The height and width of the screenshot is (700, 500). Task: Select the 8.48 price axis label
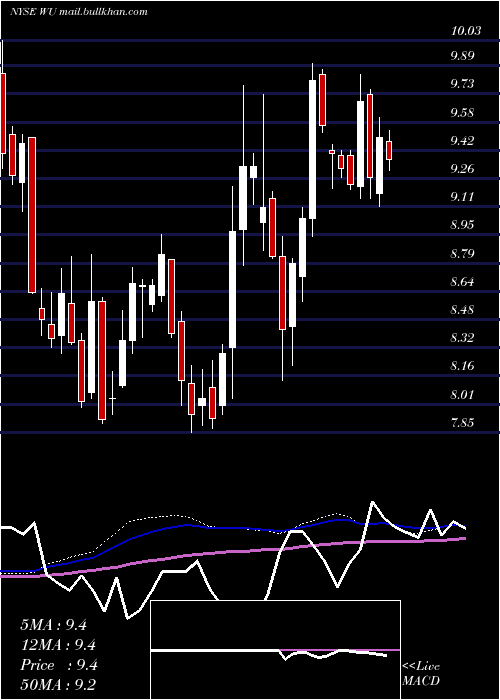pyautogui.click(x=462, y=310)
